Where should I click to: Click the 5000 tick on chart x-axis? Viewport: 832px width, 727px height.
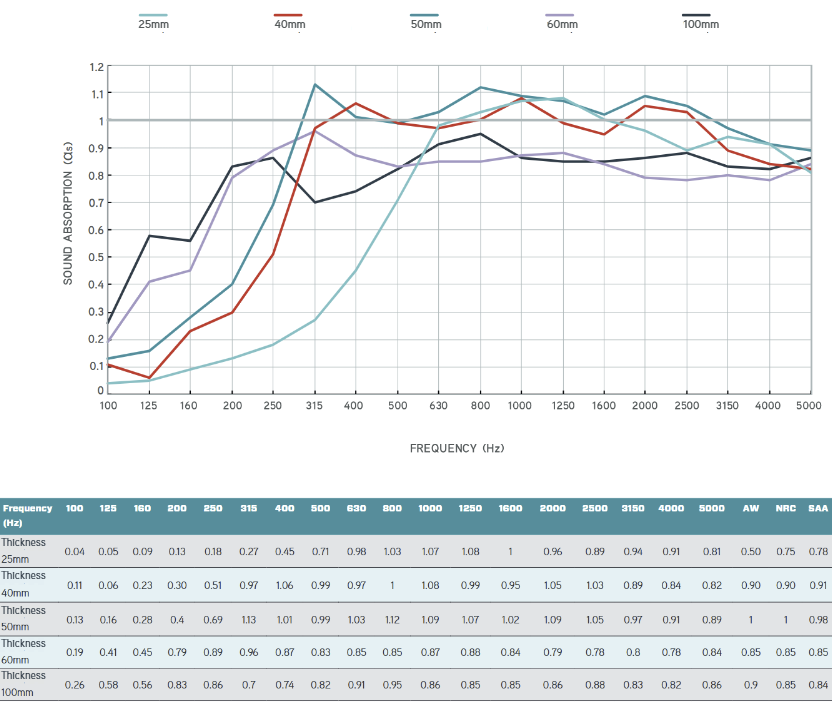pos(808,406)
